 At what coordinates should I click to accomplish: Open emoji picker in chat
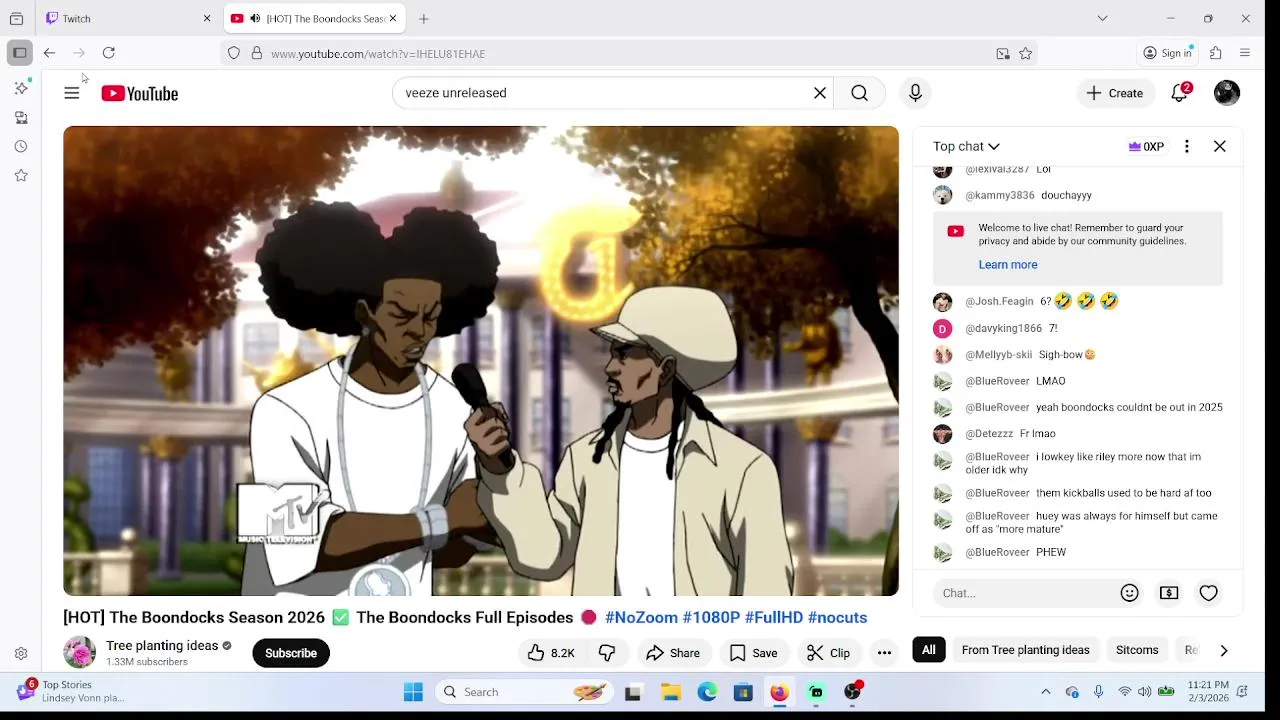click(x=1130, y=593)
